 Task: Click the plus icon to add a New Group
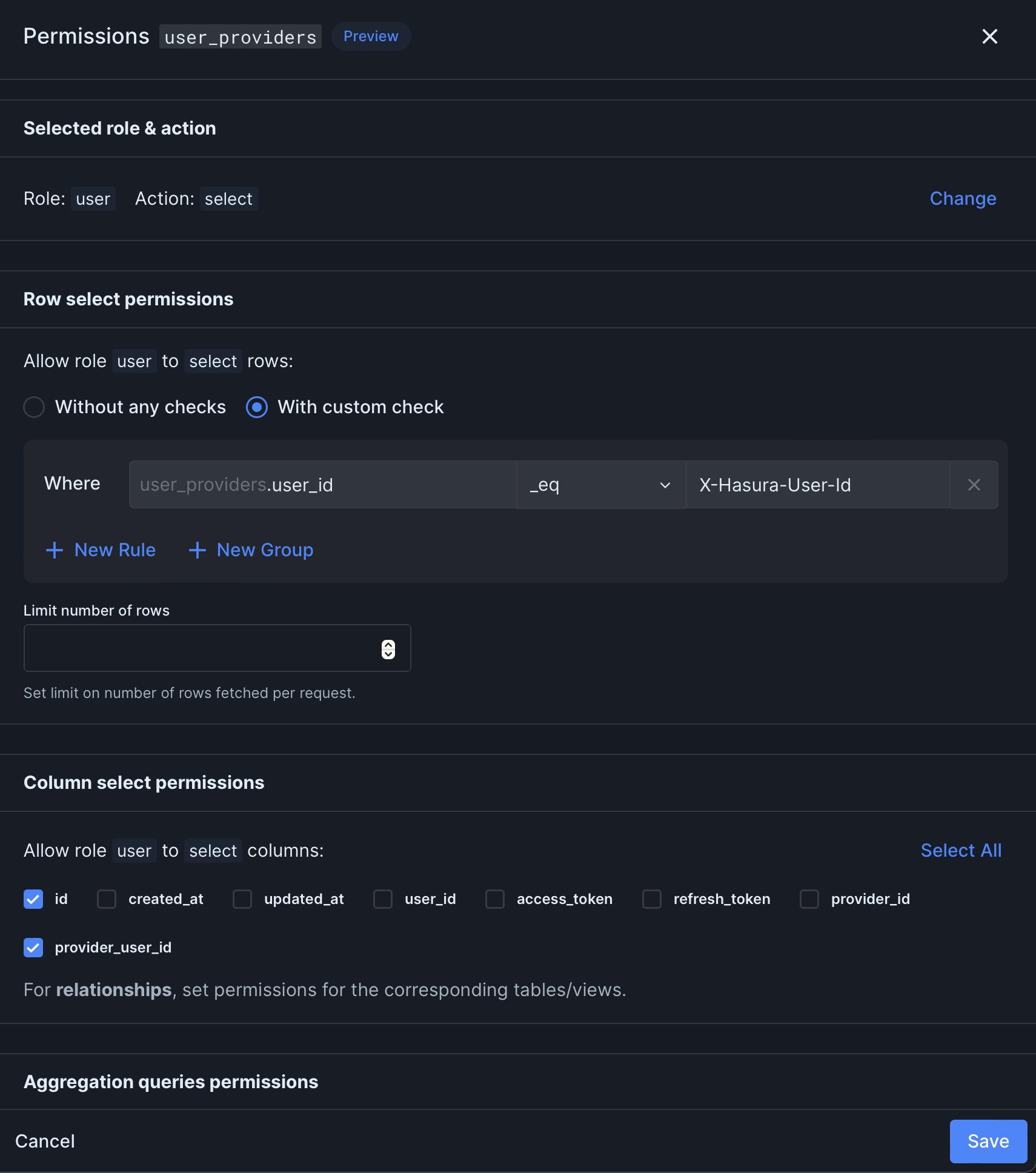(x=197, y=550)
